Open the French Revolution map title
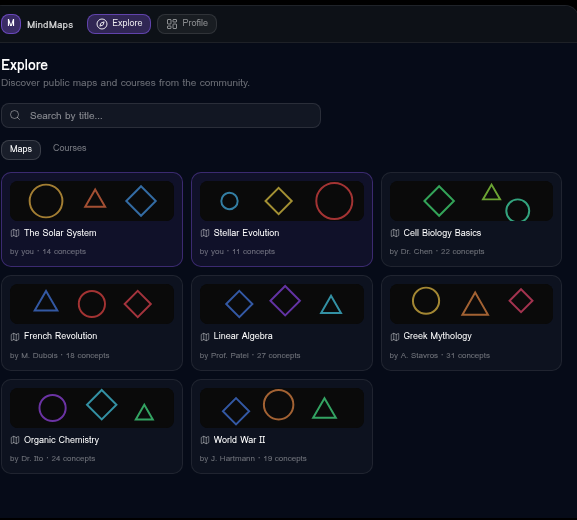This screenshot has width=577, height=520. (61, 336)
